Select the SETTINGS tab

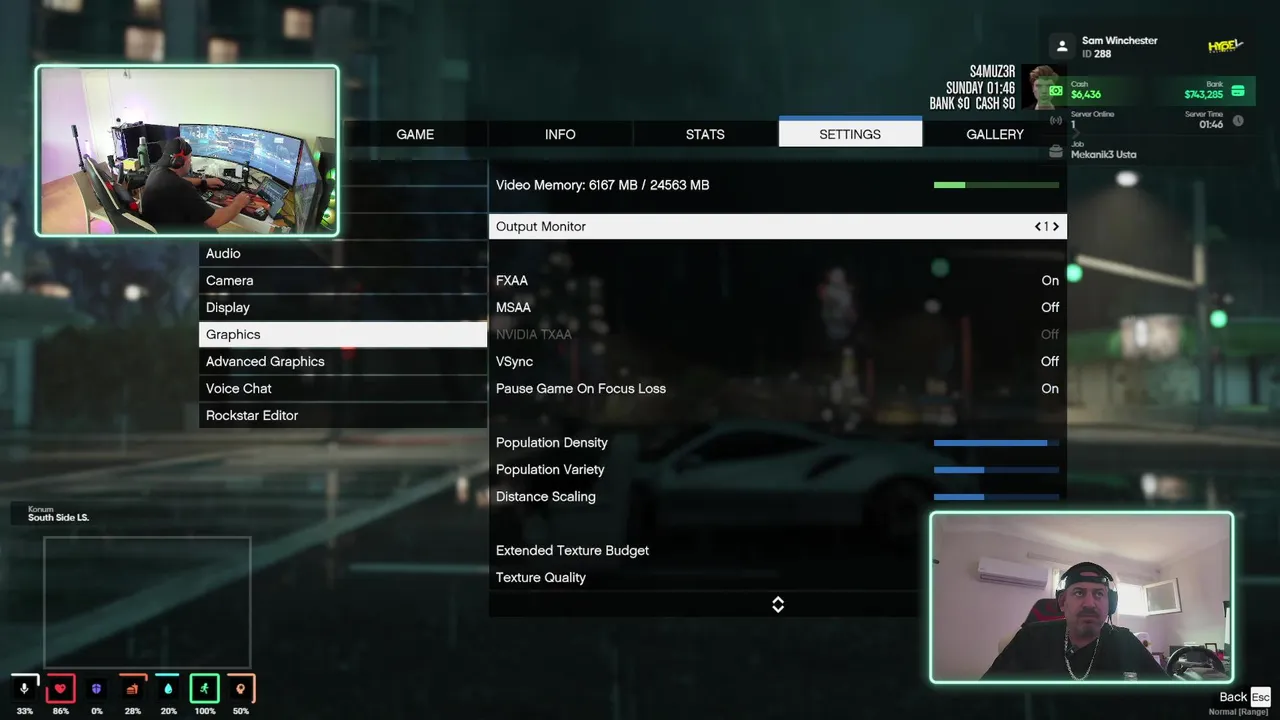coord(850,133)
